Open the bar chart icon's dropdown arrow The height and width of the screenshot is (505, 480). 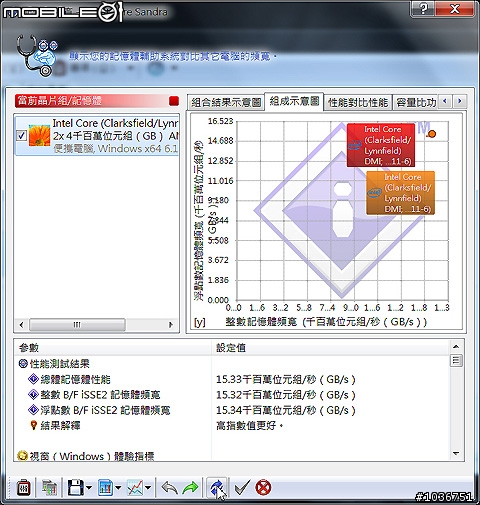118,488
